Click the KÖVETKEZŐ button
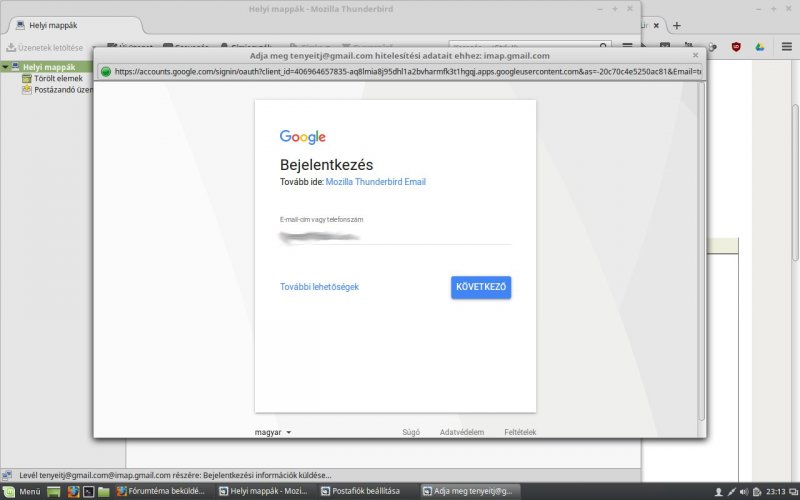This screenshot has width=800, height=500. coord(481,287)
